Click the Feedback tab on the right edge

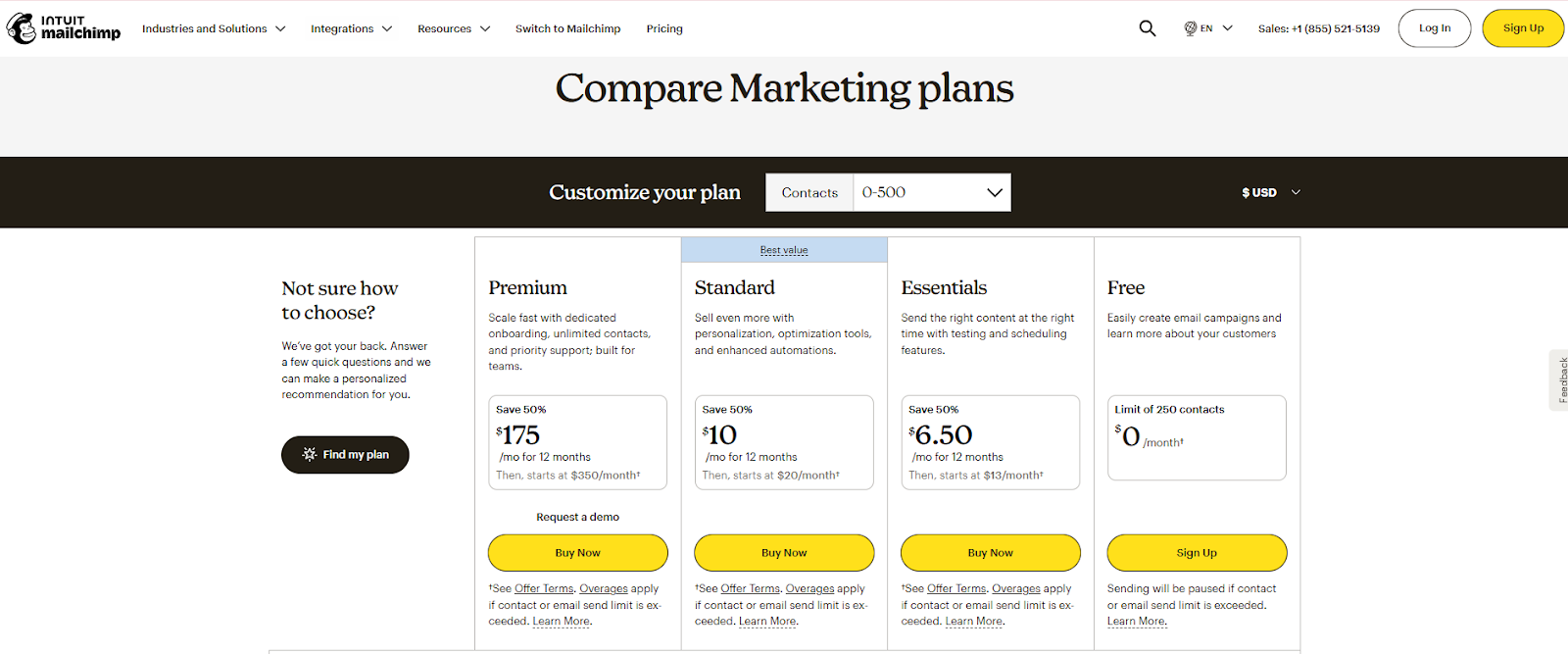pyautogui.click(x=1559, y=380)
